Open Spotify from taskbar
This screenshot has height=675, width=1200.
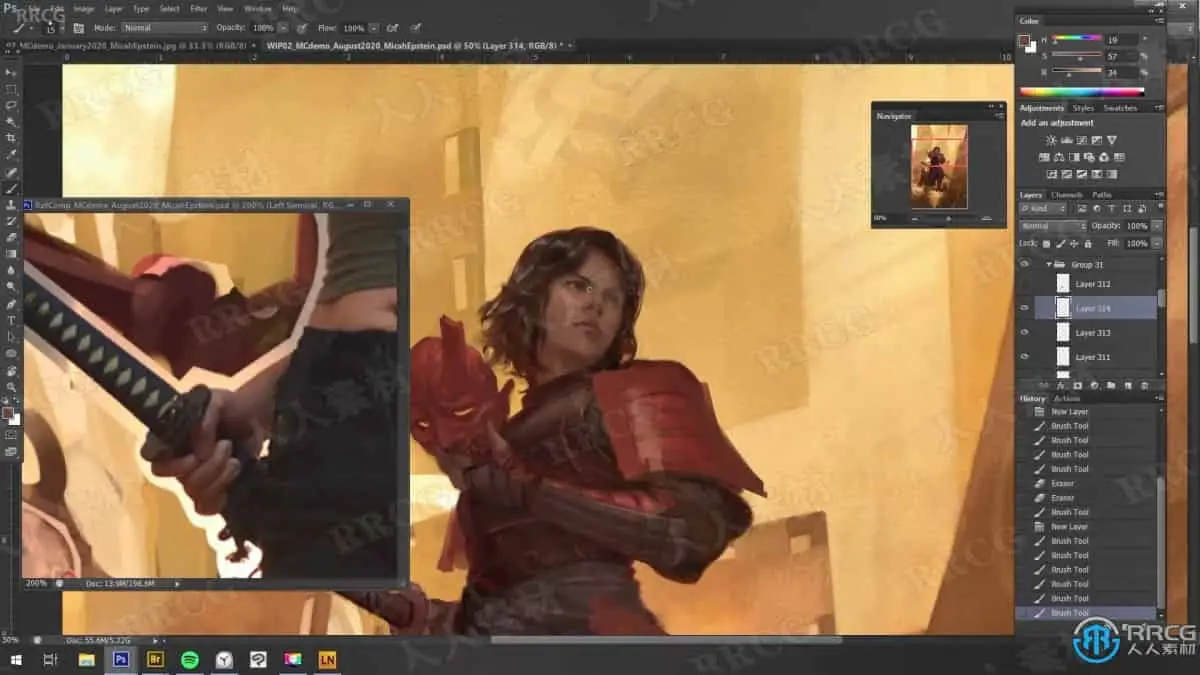[x=189, y=659]
